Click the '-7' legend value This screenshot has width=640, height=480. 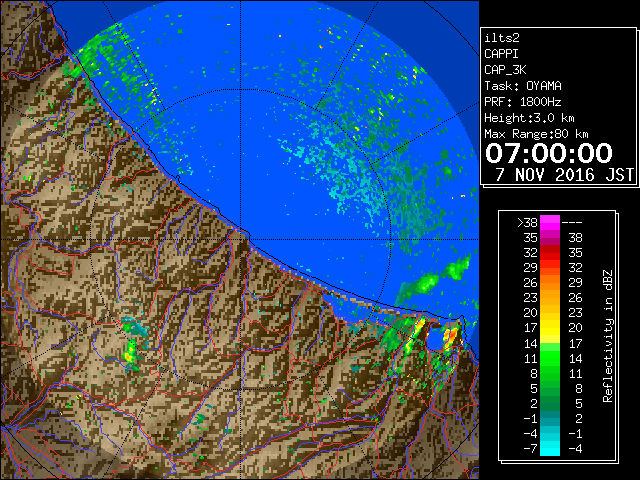coord(530,448)
